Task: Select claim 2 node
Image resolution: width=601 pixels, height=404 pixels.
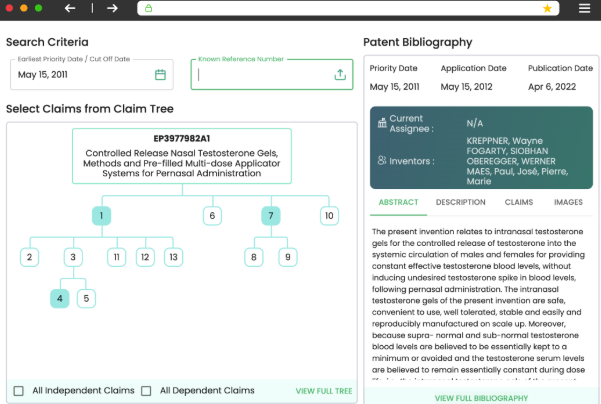Action: pyautogui.click(x=30, y=257)
